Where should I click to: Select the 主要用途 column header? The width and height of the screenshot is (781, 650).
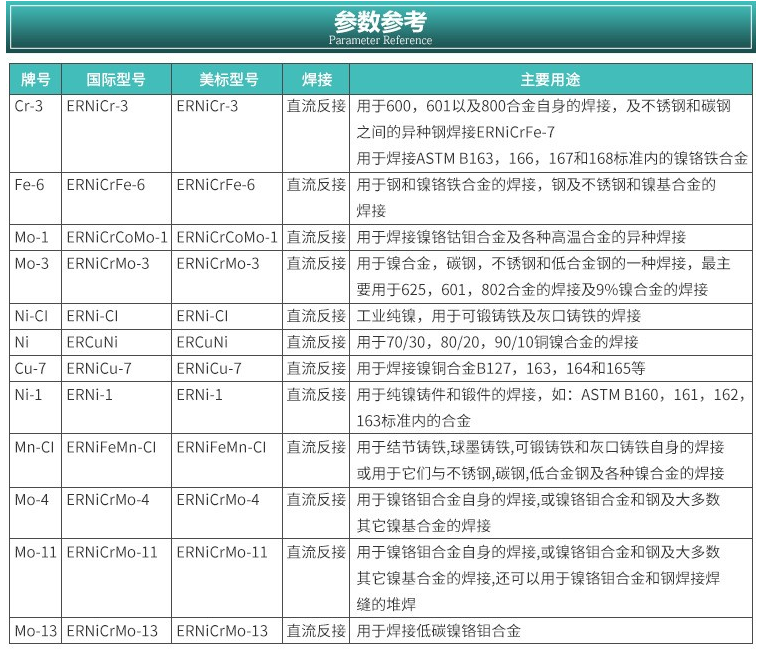coord(550,79)
